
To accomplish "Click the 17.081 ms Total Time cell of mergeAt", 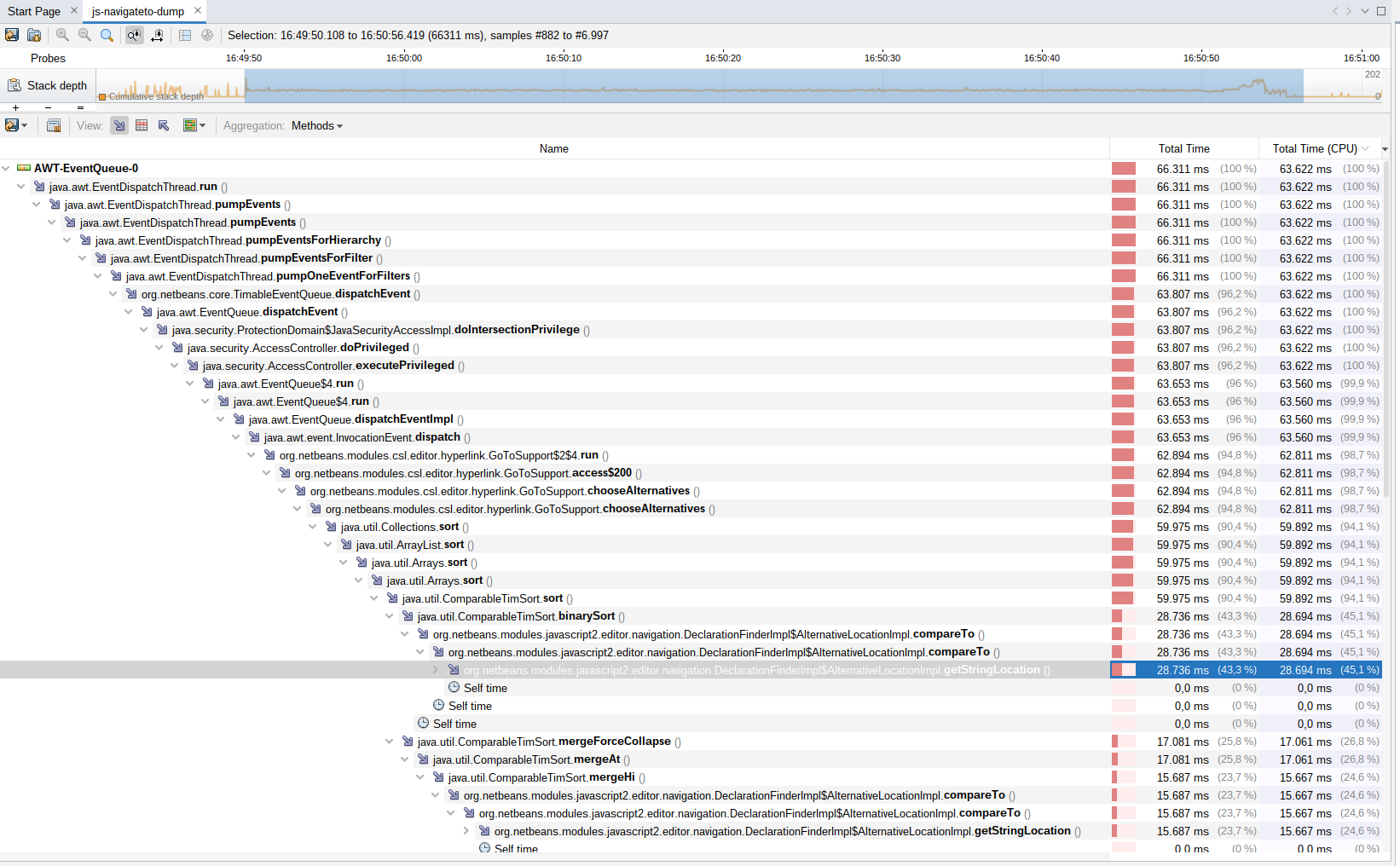I will tap(1183, 759).
